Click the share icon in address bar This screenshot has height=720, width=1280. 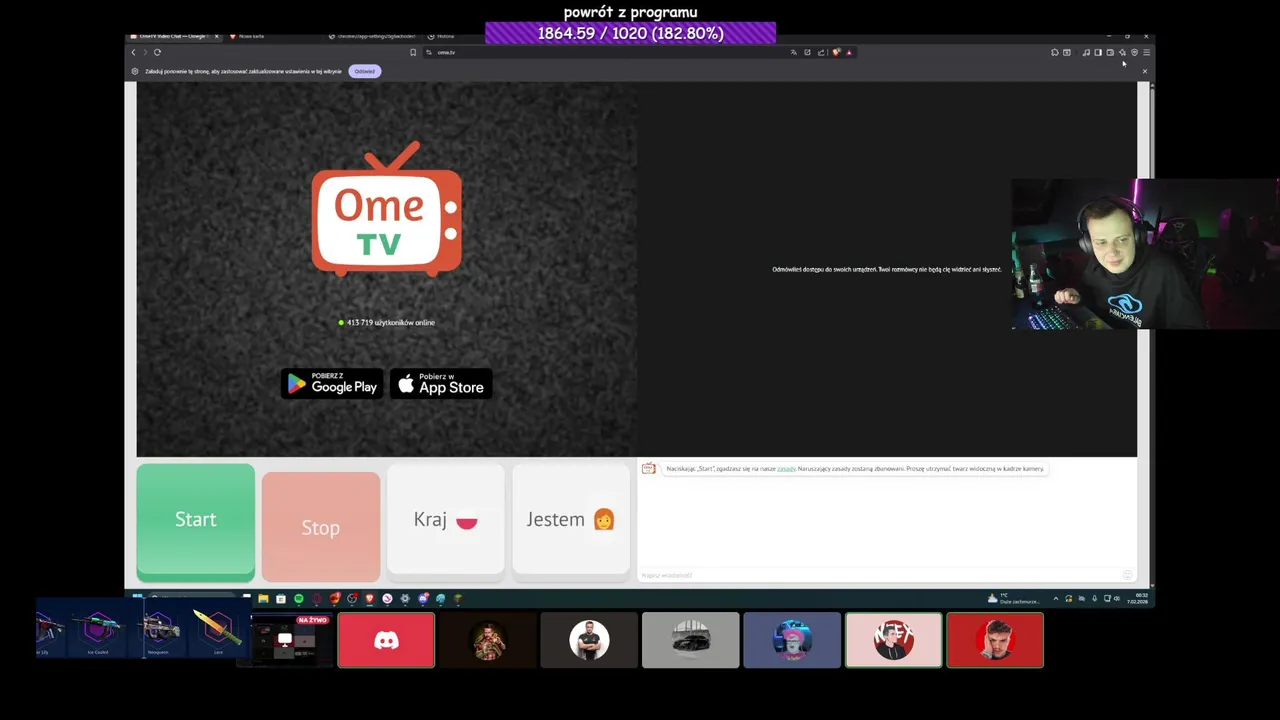coord(821,52)
